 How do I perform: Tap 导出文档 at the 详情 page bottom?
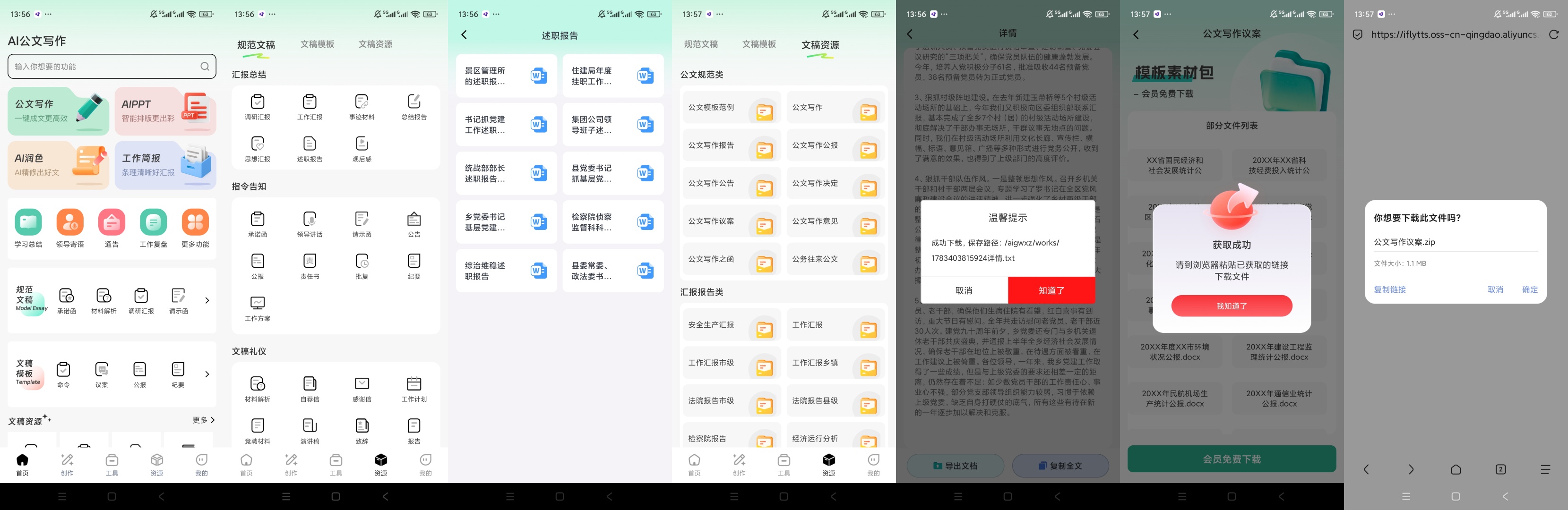click(x=956, y=466)
